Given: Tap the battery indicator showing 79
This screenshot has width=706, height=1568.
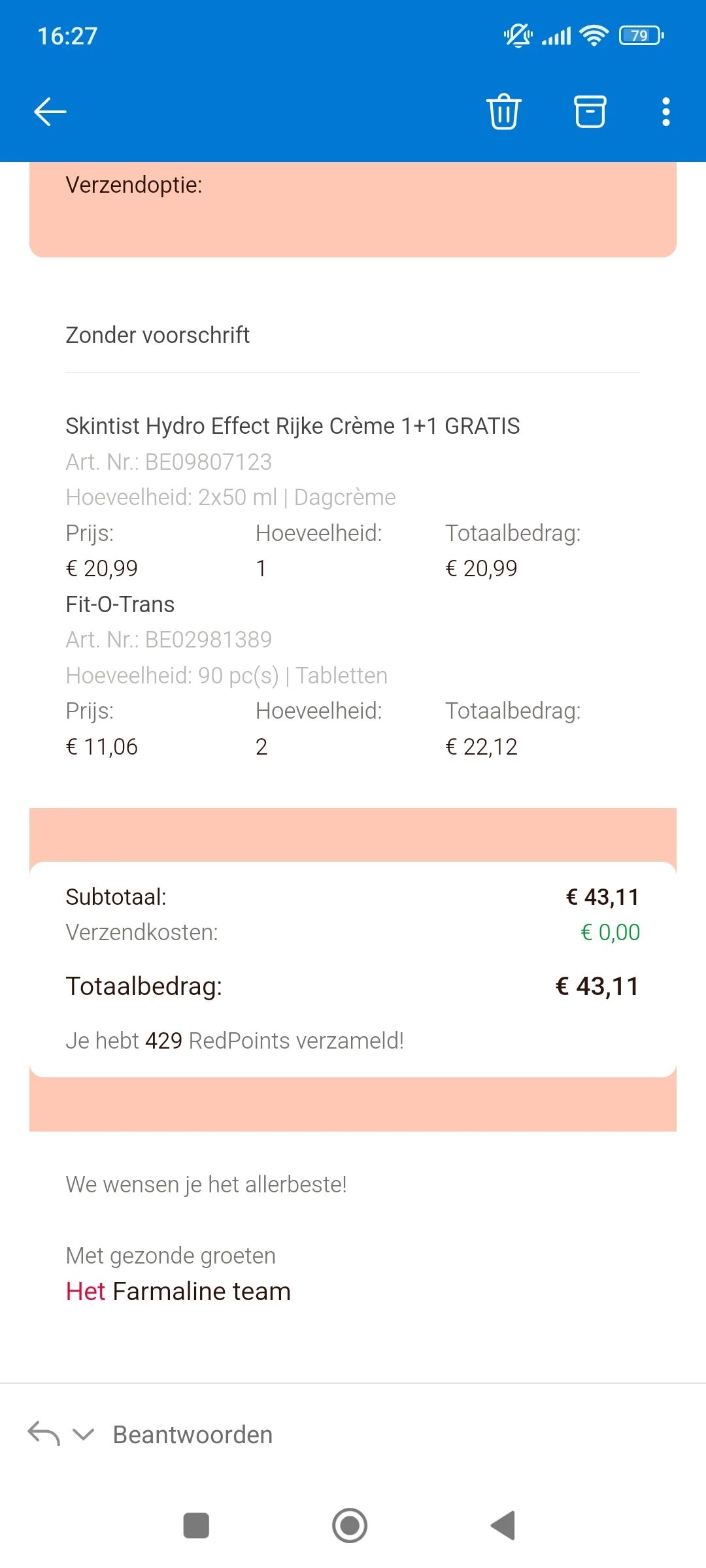Looking at the screenshot, I should (x=639, y=36).
